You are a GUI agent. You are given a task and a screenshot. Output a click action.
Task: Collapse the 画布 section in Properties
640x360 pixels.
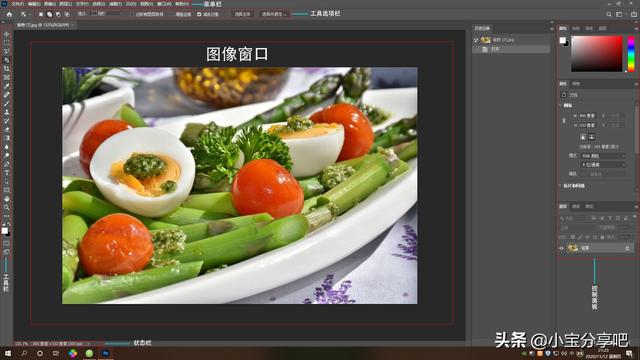(x=560, y=105)
